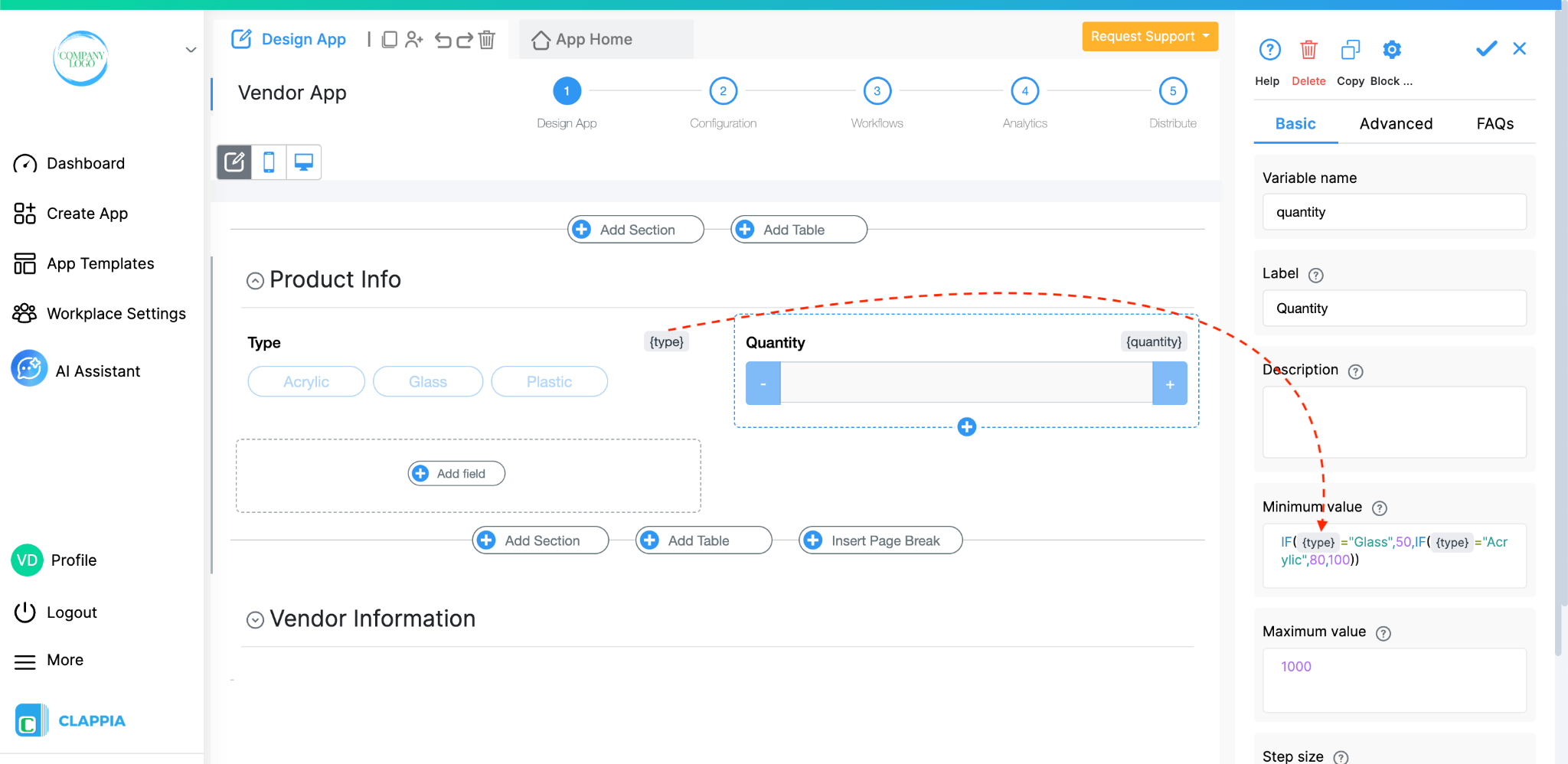Image resolution: width=1568 pixels, height=764 pixels.
Task: Click the Help icon in side panel
Action: click(1269, 50)
